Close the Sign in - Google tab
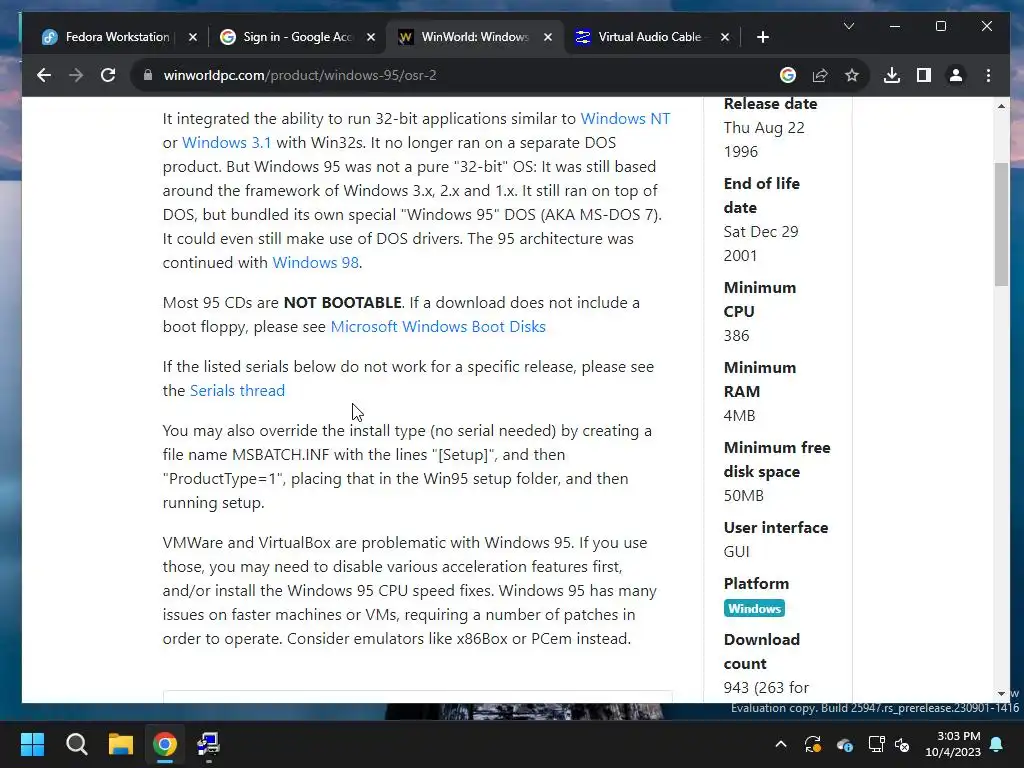The width and height of the screenshot is (1024, 768). (371, 37)
